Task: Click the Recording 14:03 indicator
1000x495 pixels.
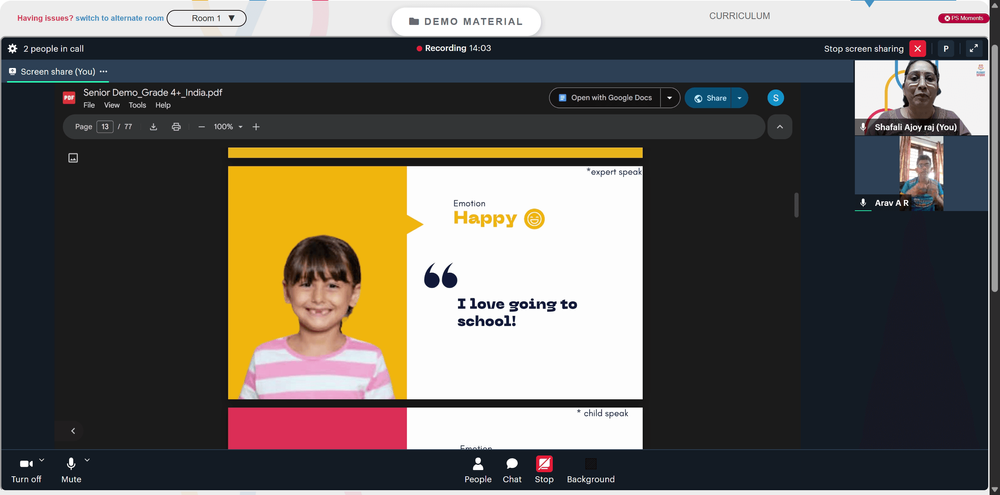Action: click(453, 48)
